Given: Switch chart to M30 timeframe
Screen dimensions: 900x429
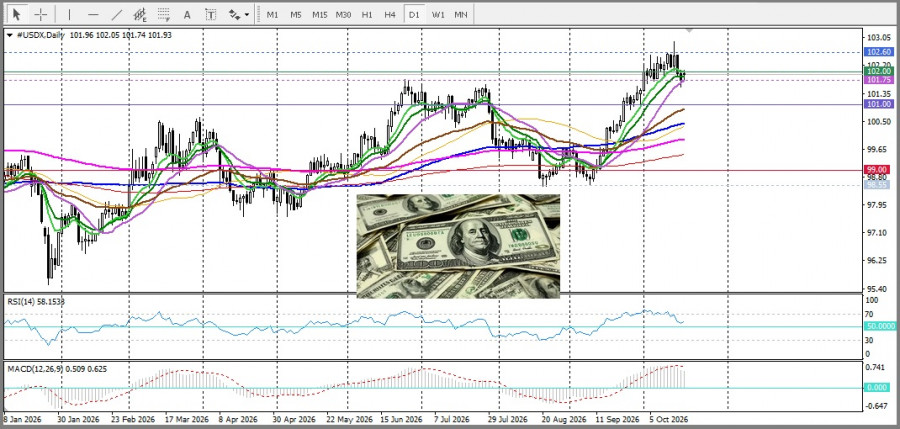Looking at the screenshot, I should [344, 14].
